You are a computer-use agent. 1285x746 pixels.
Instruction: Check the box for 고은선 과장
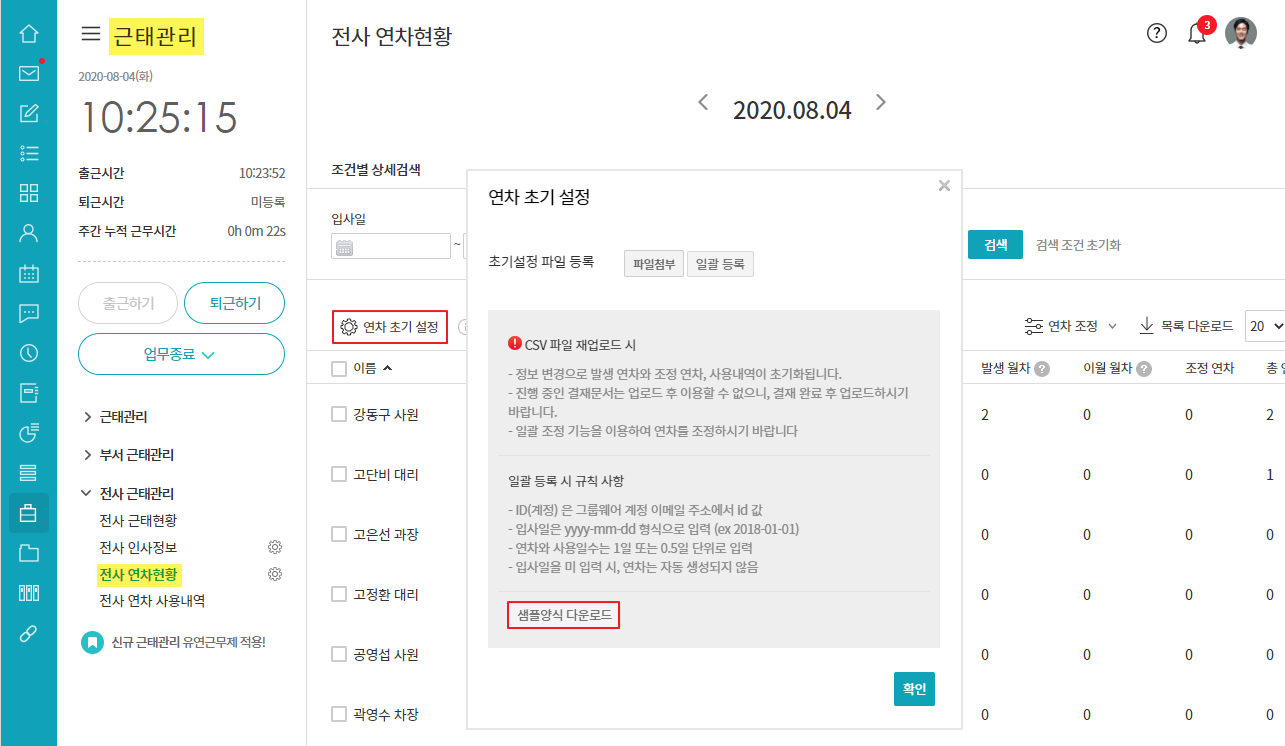[339, 534]
